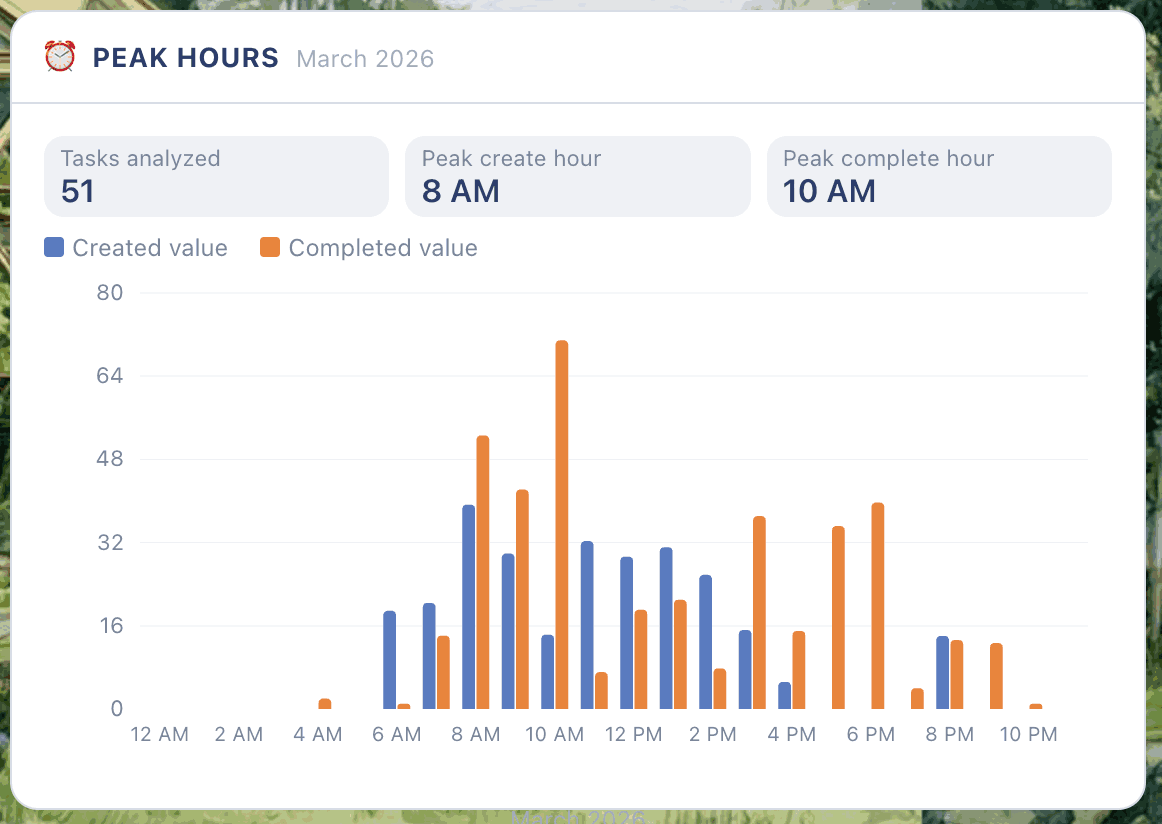Screen dimensions: 1162x824
Task: Click the alarm clock icon in header
Action: click(x=60, y=58)
